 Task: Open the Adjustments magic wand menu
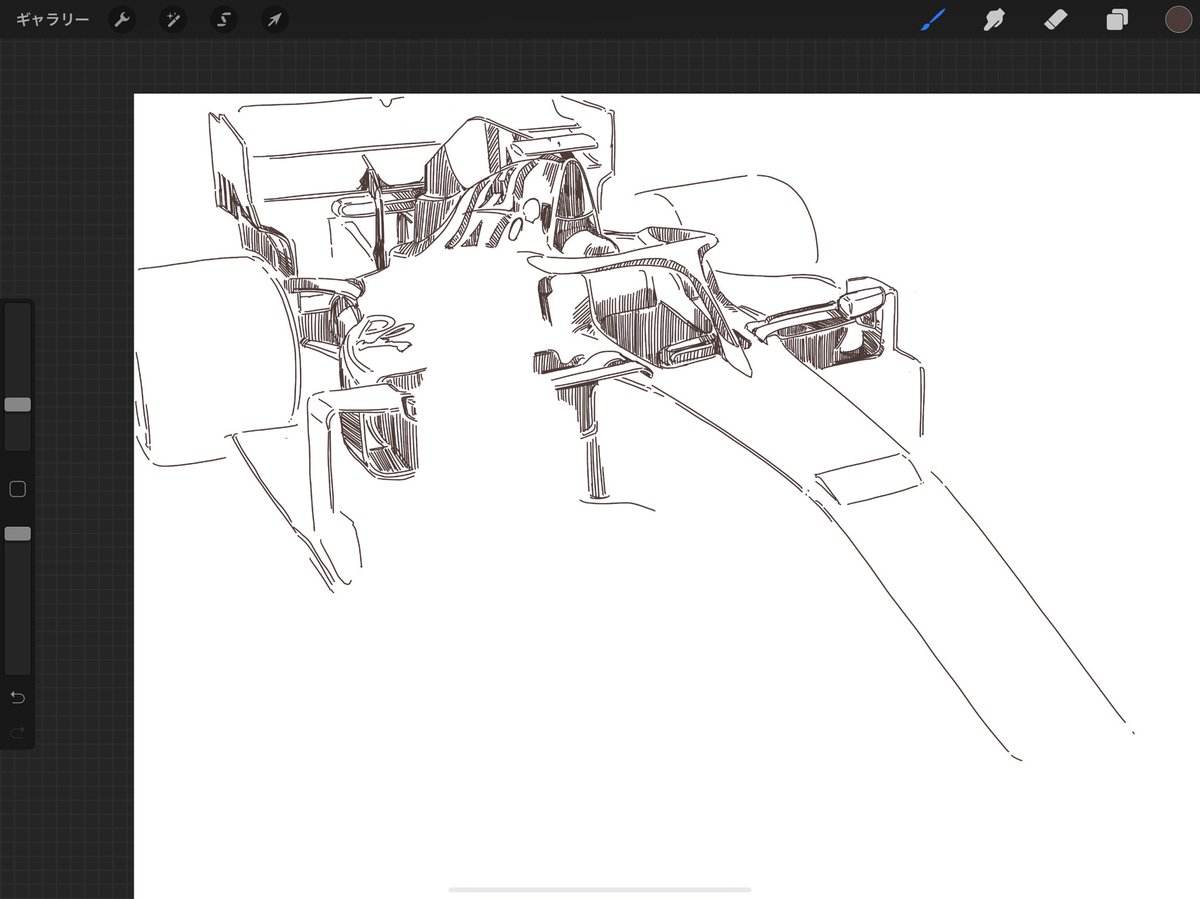point(173,20)
